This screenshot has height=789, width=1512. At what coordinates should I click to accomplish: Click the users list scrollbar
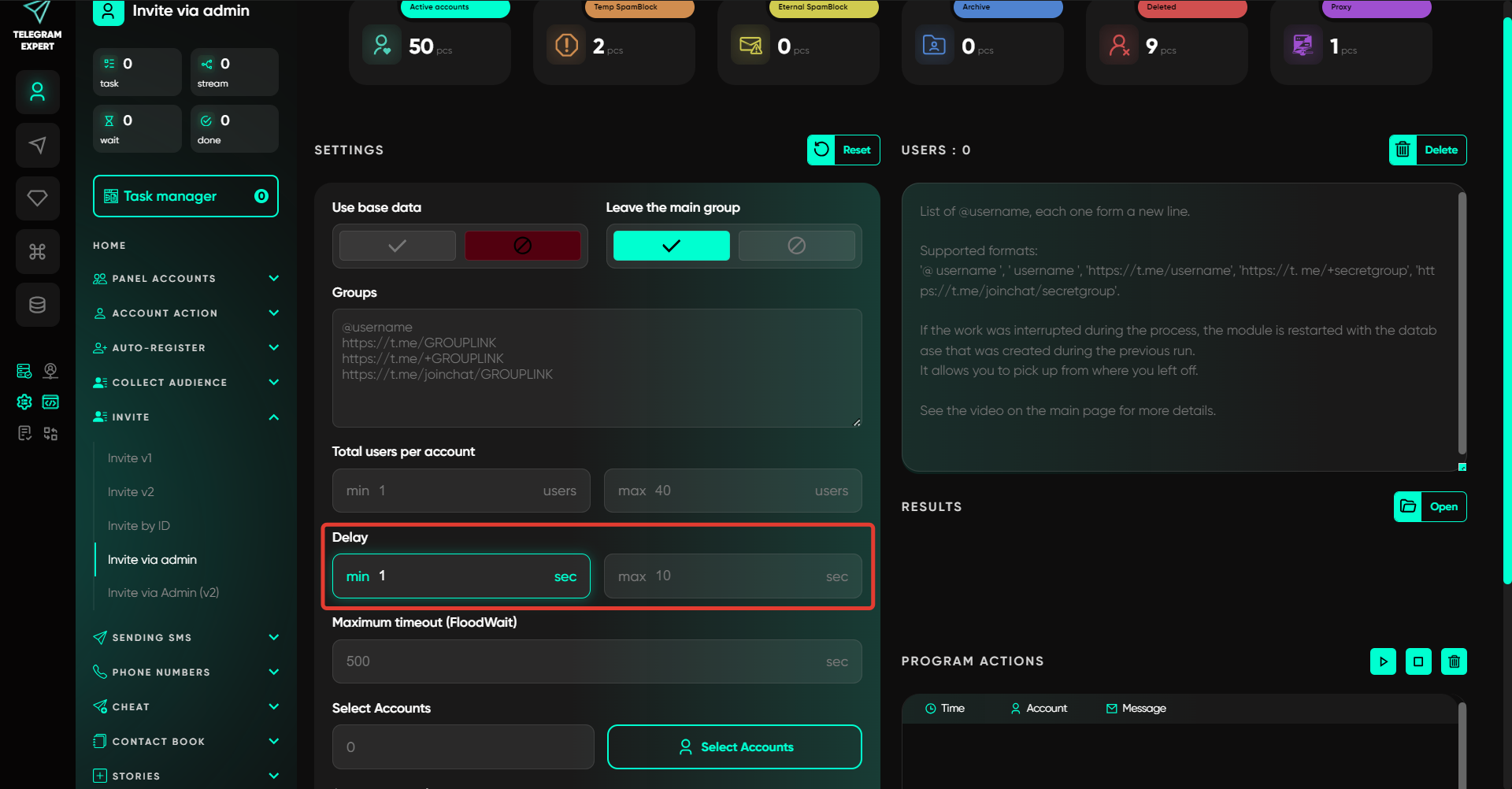tap(1462, 323)
